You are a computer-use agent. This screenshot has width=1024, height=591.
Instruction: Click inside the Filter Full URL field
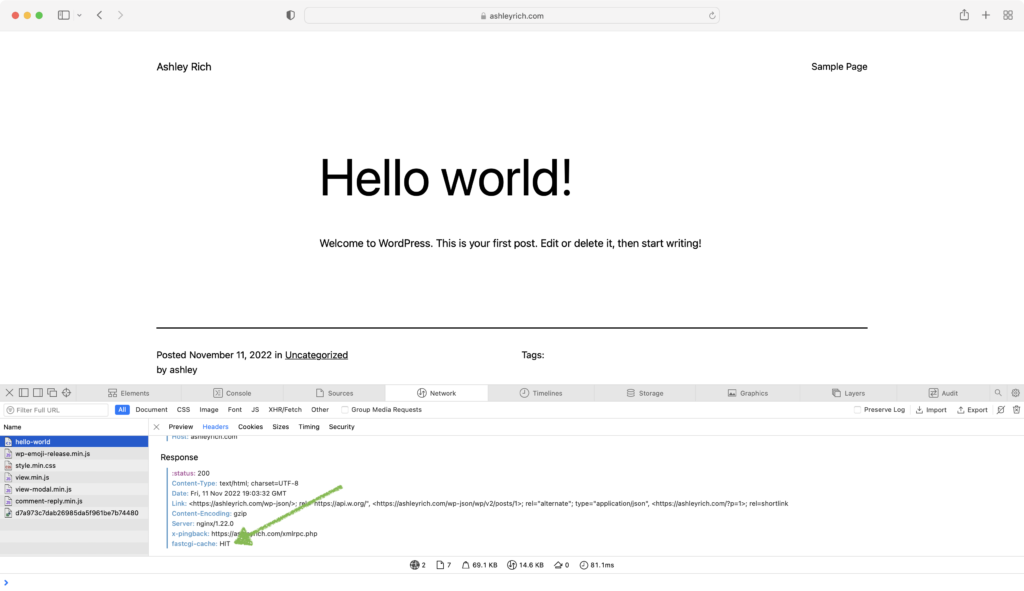click(60, 410)
